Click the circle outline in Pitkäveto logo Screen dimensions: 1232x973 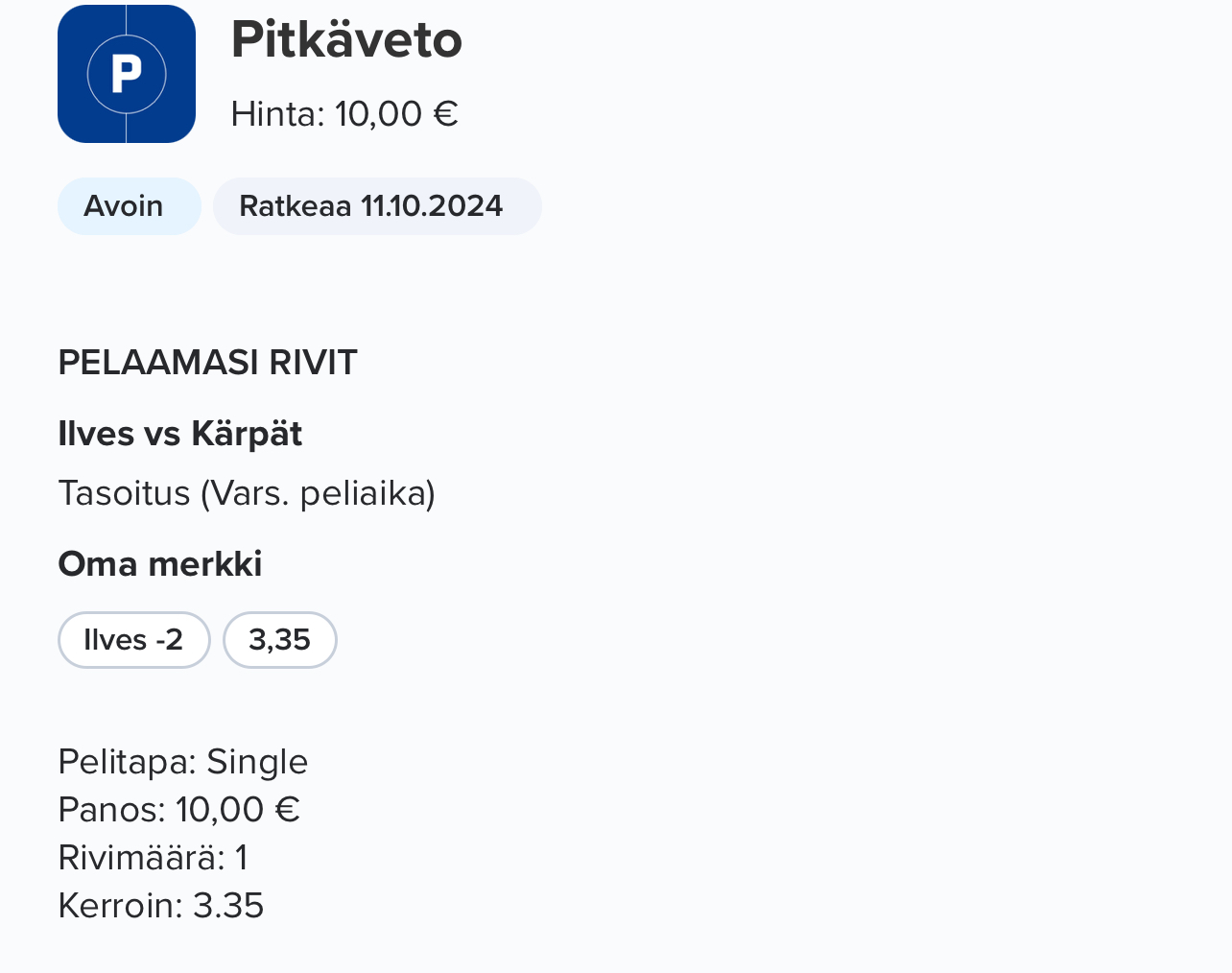127,74
